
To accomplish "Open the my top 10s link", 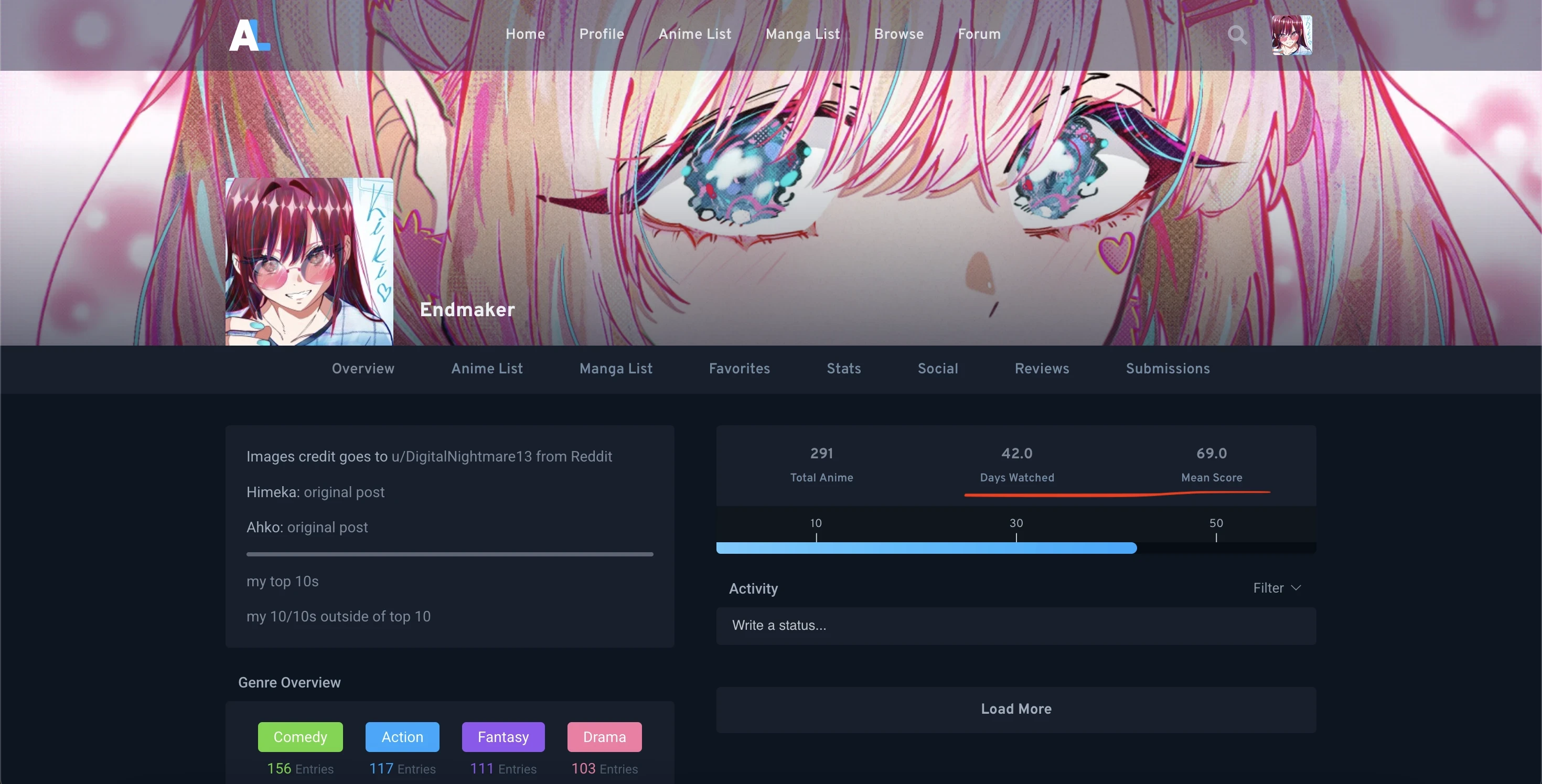I will pyautogui.click(x=283, y=581).
